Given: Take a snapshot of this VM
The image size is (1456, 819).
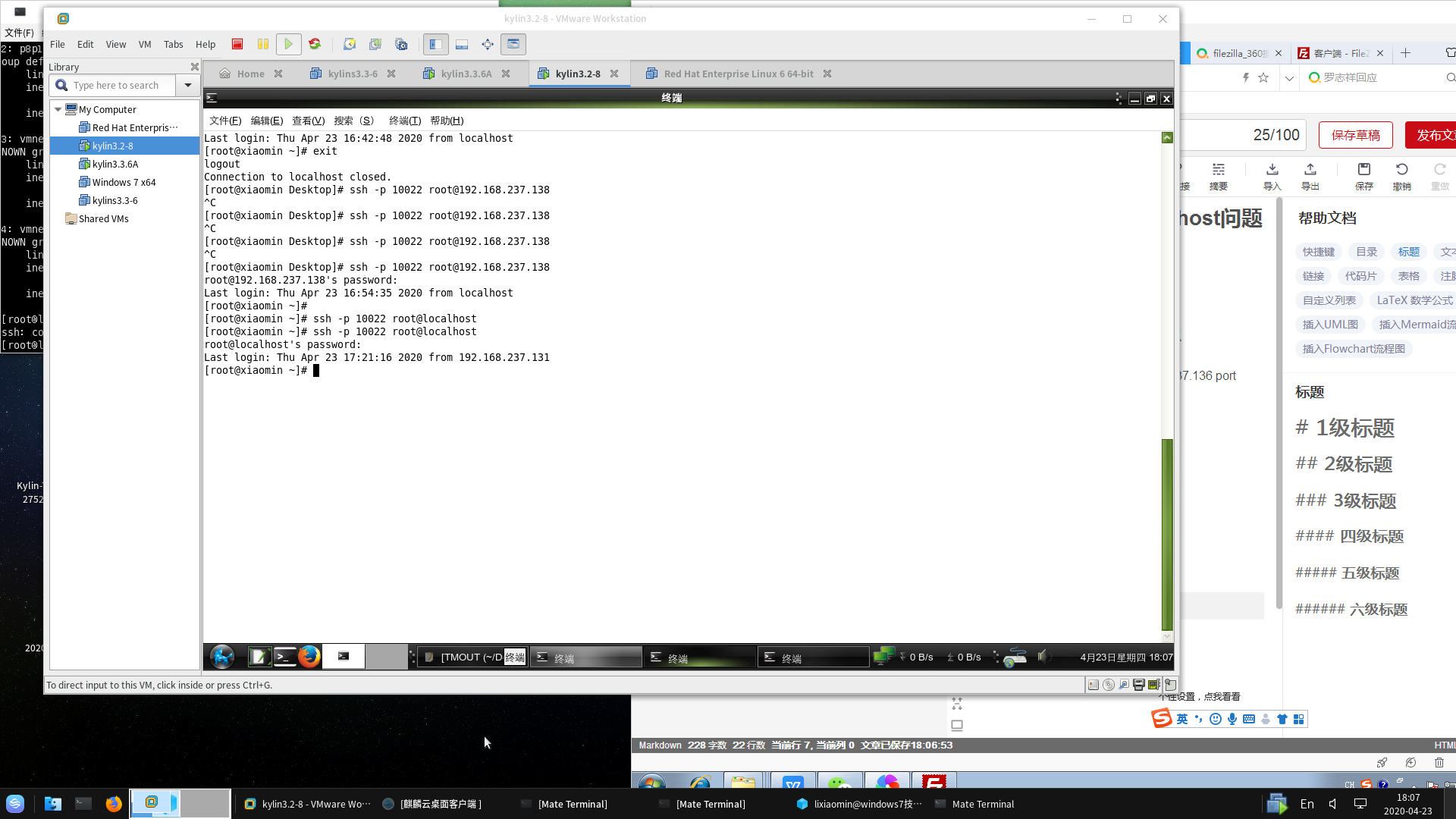Looking at the screenshot, I should (x=350, y=44).
